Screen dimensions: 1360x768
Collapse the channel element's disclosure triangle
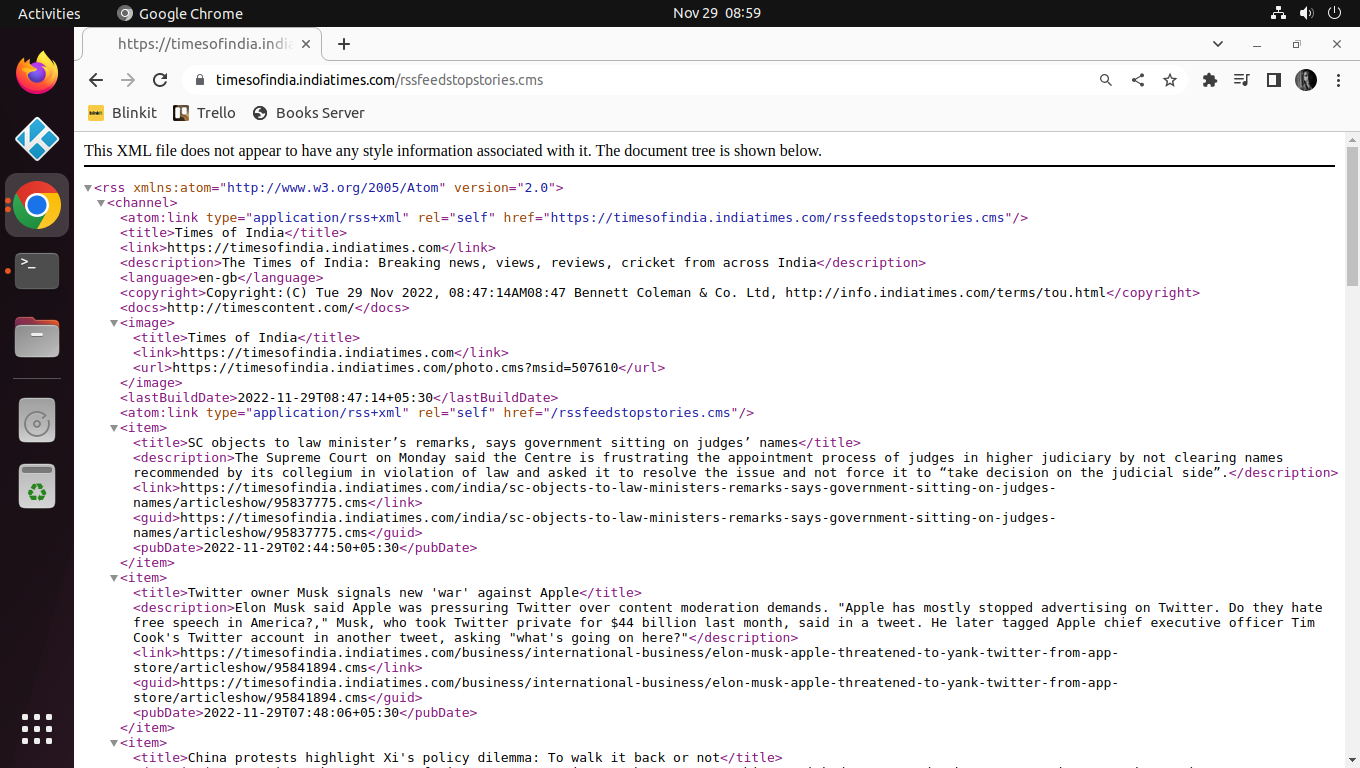tap(101, 202)
